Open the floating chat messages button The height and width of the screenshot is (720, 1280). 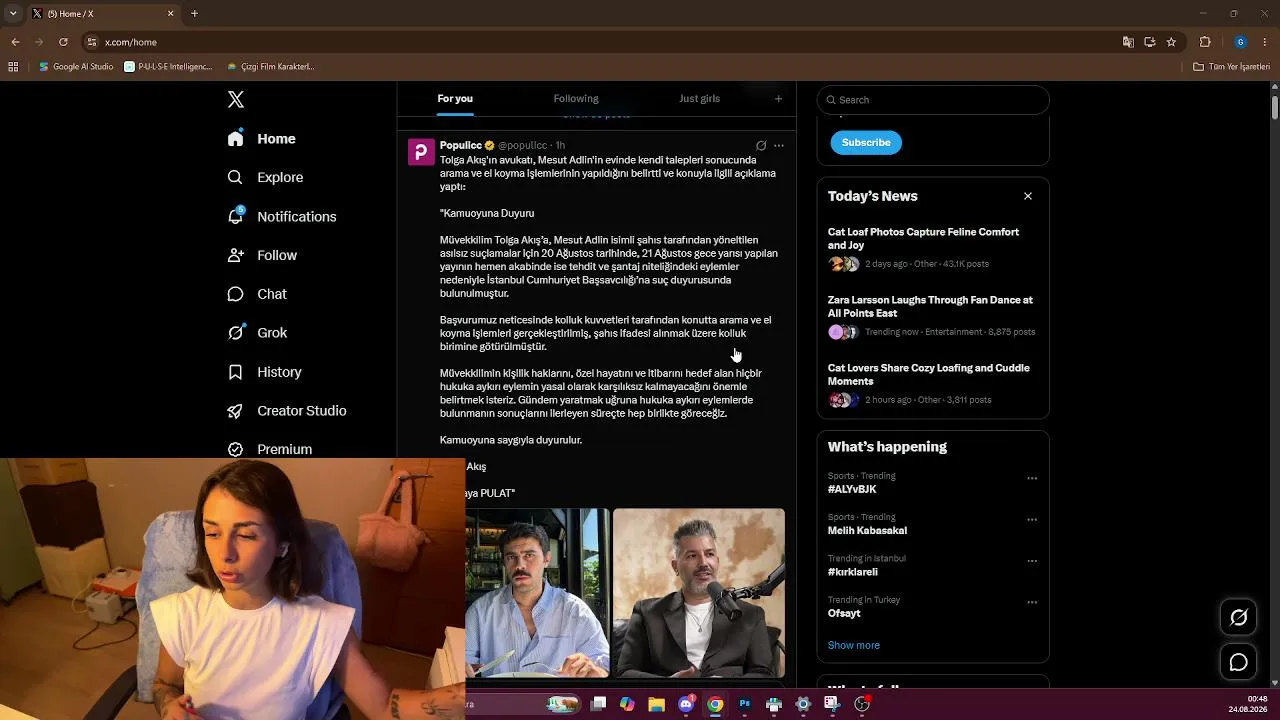1238,662
